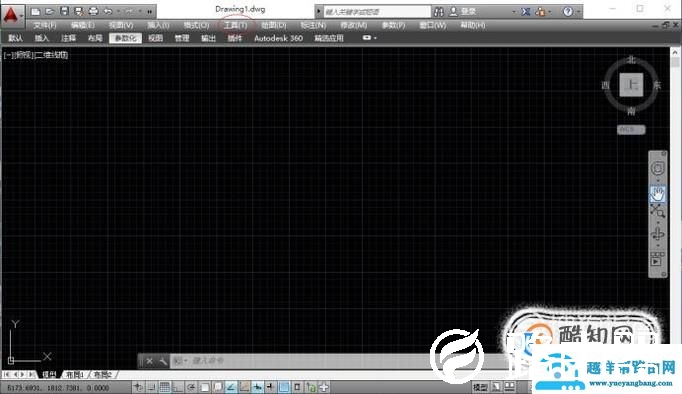Open the 格式(O) menu
Viewport: 682px width, 394px height.
pyautogui.click(x=196, y=25)
